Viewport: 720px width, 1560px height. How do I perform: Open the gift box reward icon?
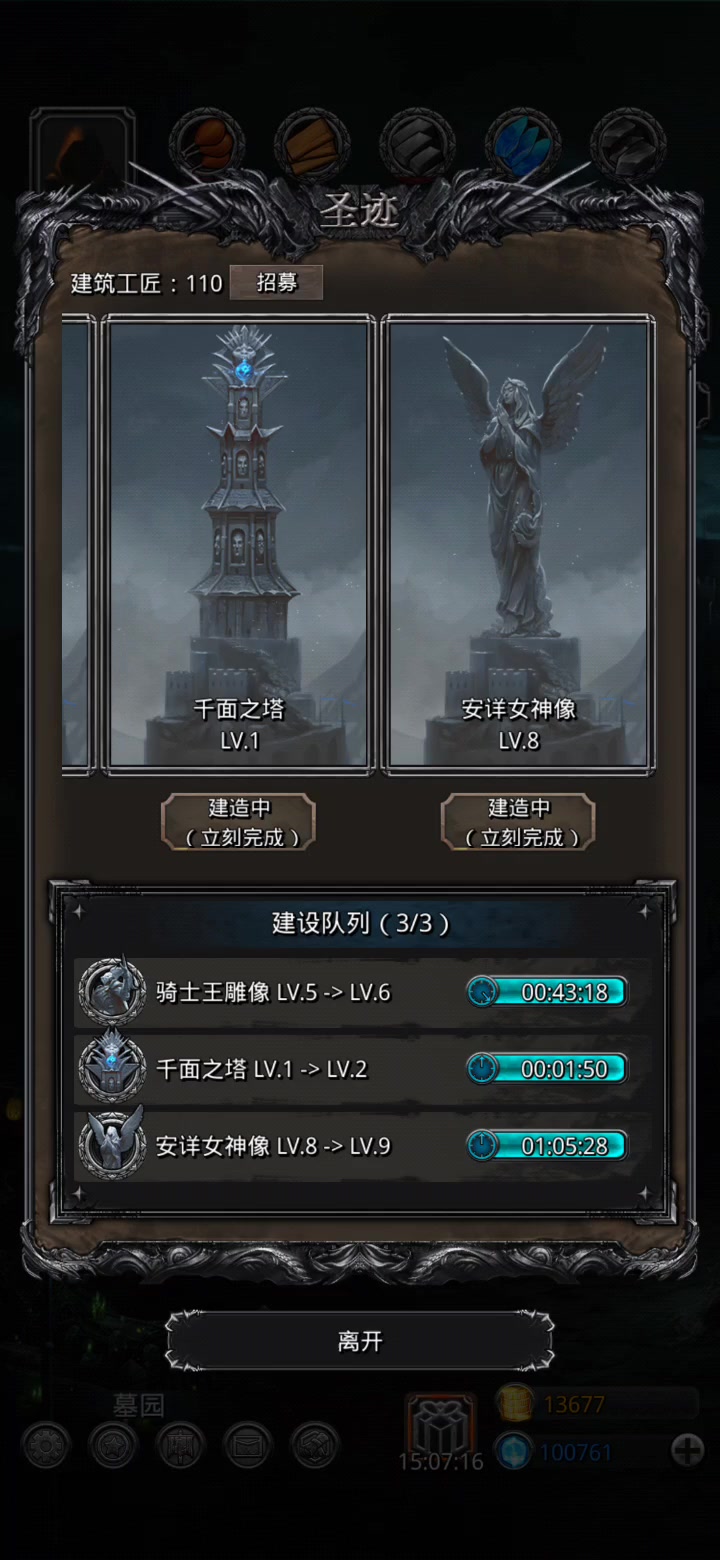[x=440, y=1425]
